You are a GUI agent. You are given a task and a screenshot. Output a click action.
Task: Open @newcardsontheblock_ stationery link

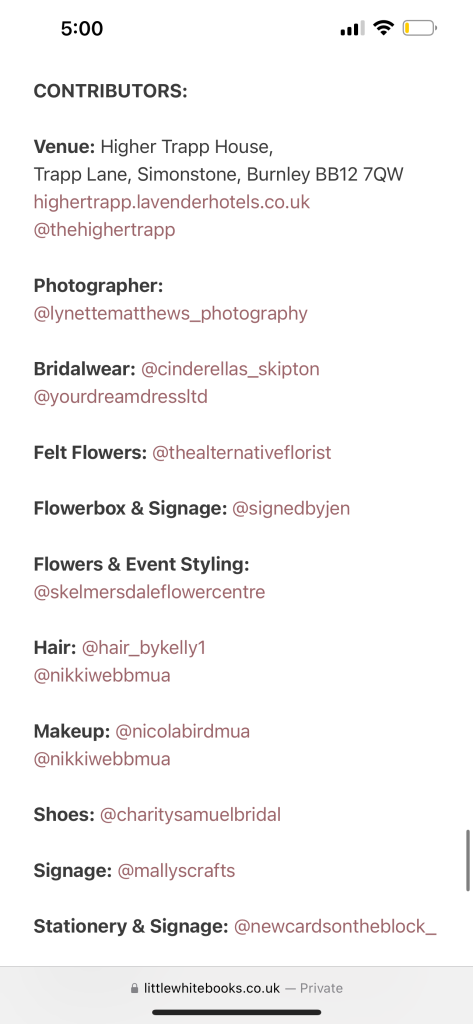335,927
